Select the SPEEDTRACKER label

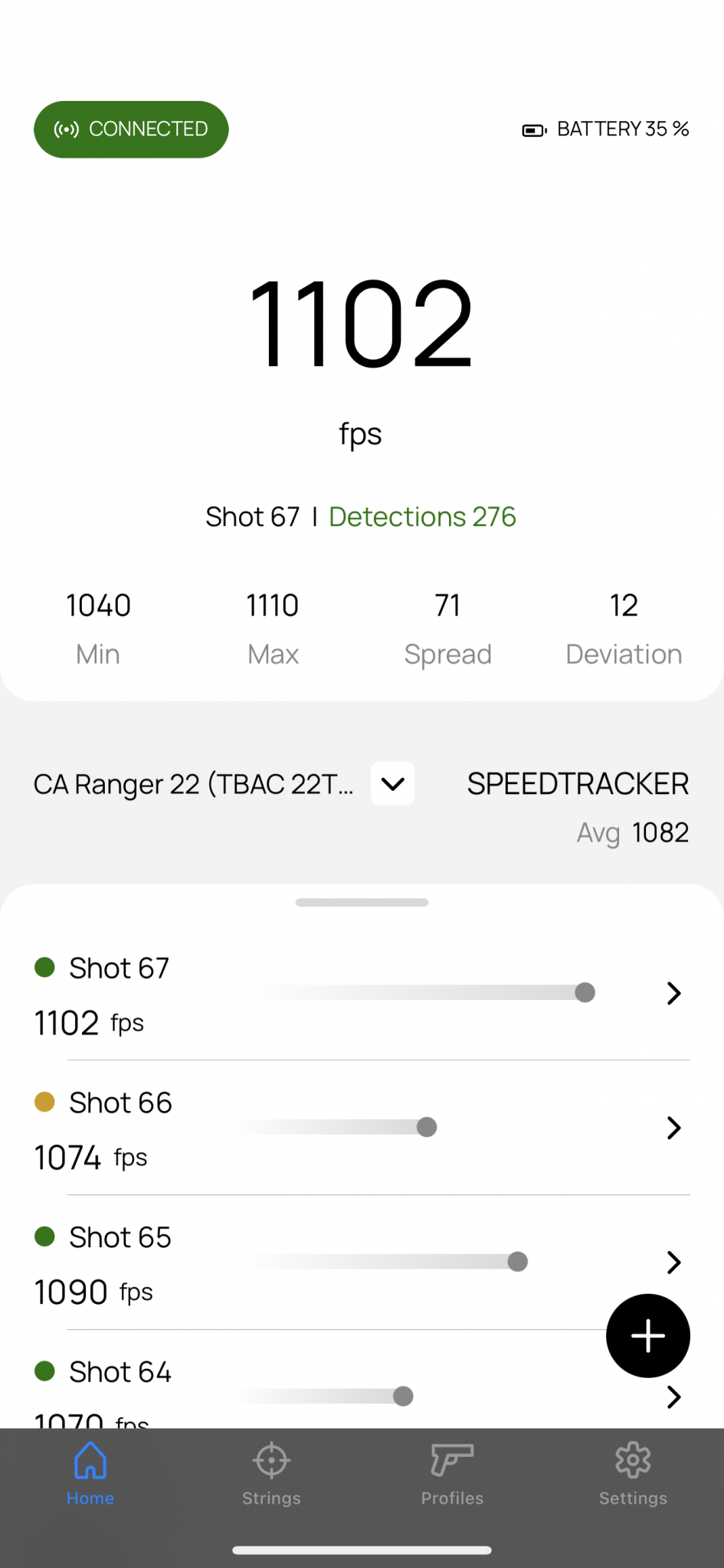pos(578,784)
